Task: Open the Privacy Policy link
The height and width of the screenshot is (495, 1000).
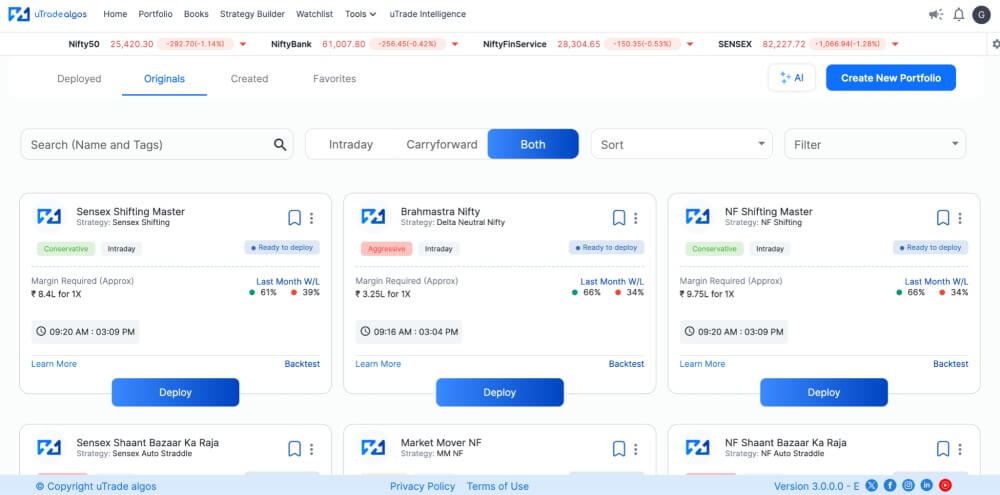Action: (423, 486)
